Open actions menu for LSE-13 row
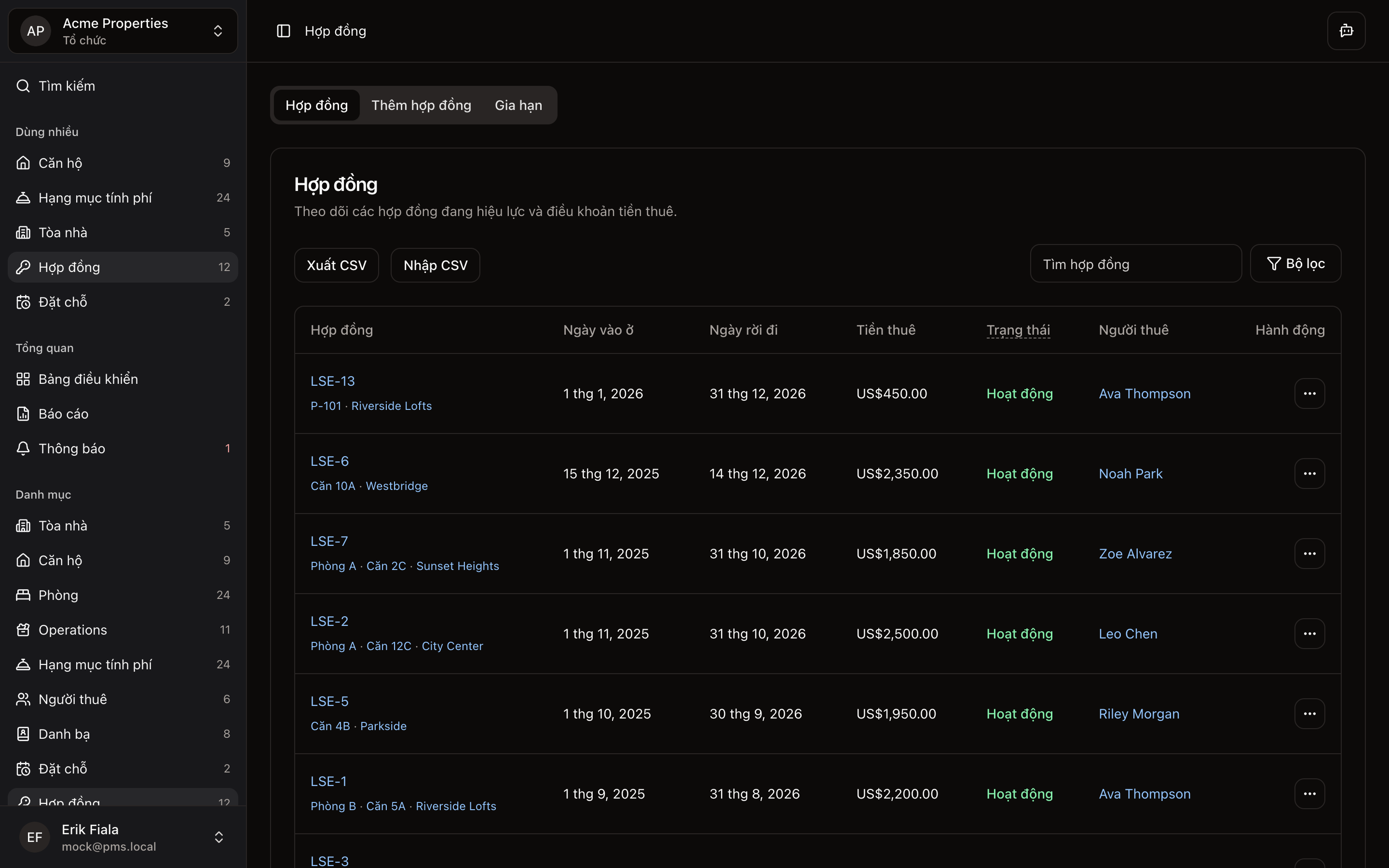 tap(1309, 394)
